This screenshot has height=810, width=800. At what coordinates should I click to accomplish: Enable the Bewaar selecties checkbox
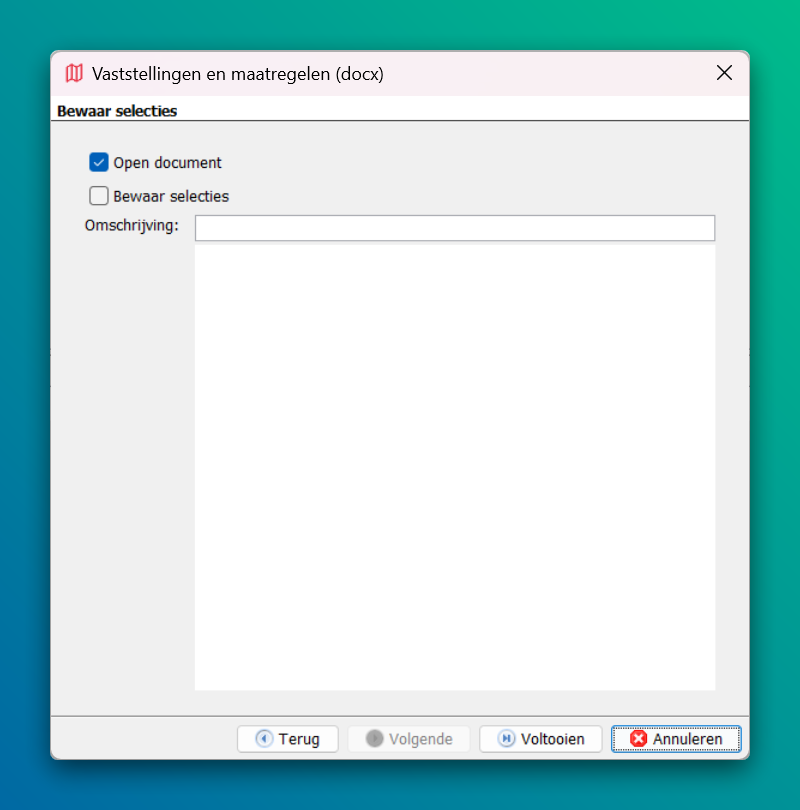(98, 196)
